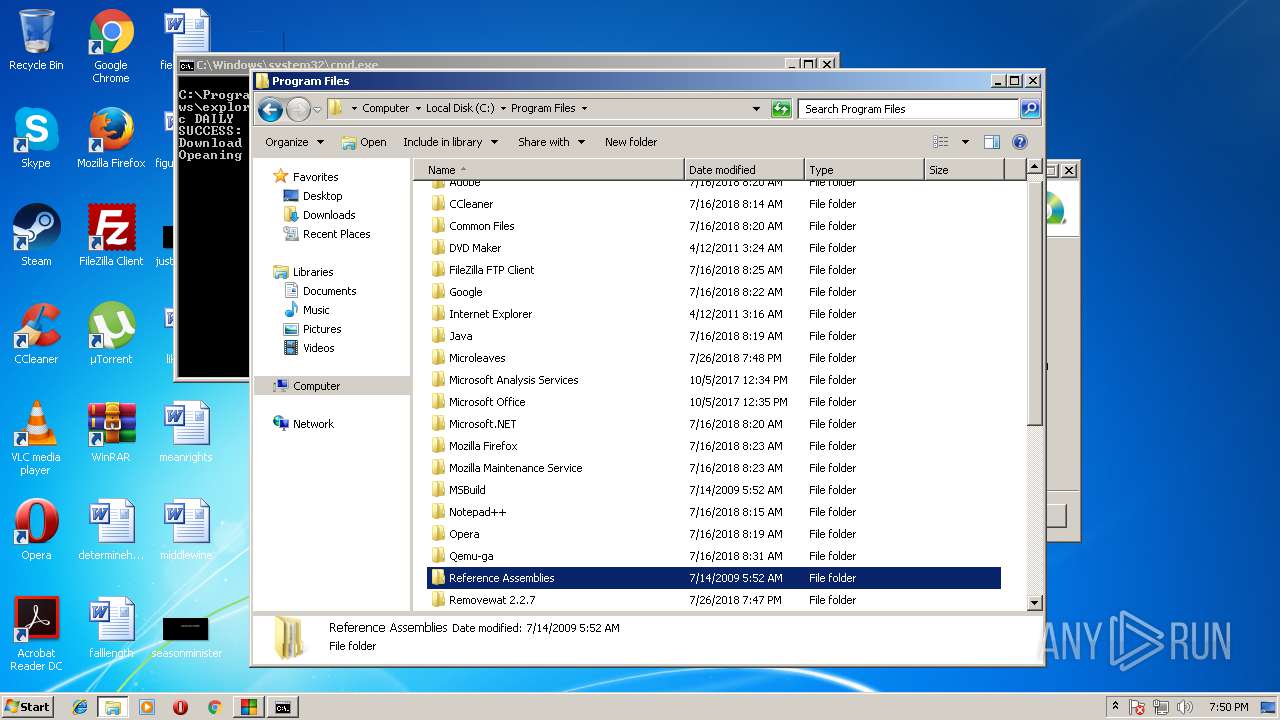This screenshot has height=720, width=1280.
Task: Select the Videos library
Action: (x=319, y=348)
